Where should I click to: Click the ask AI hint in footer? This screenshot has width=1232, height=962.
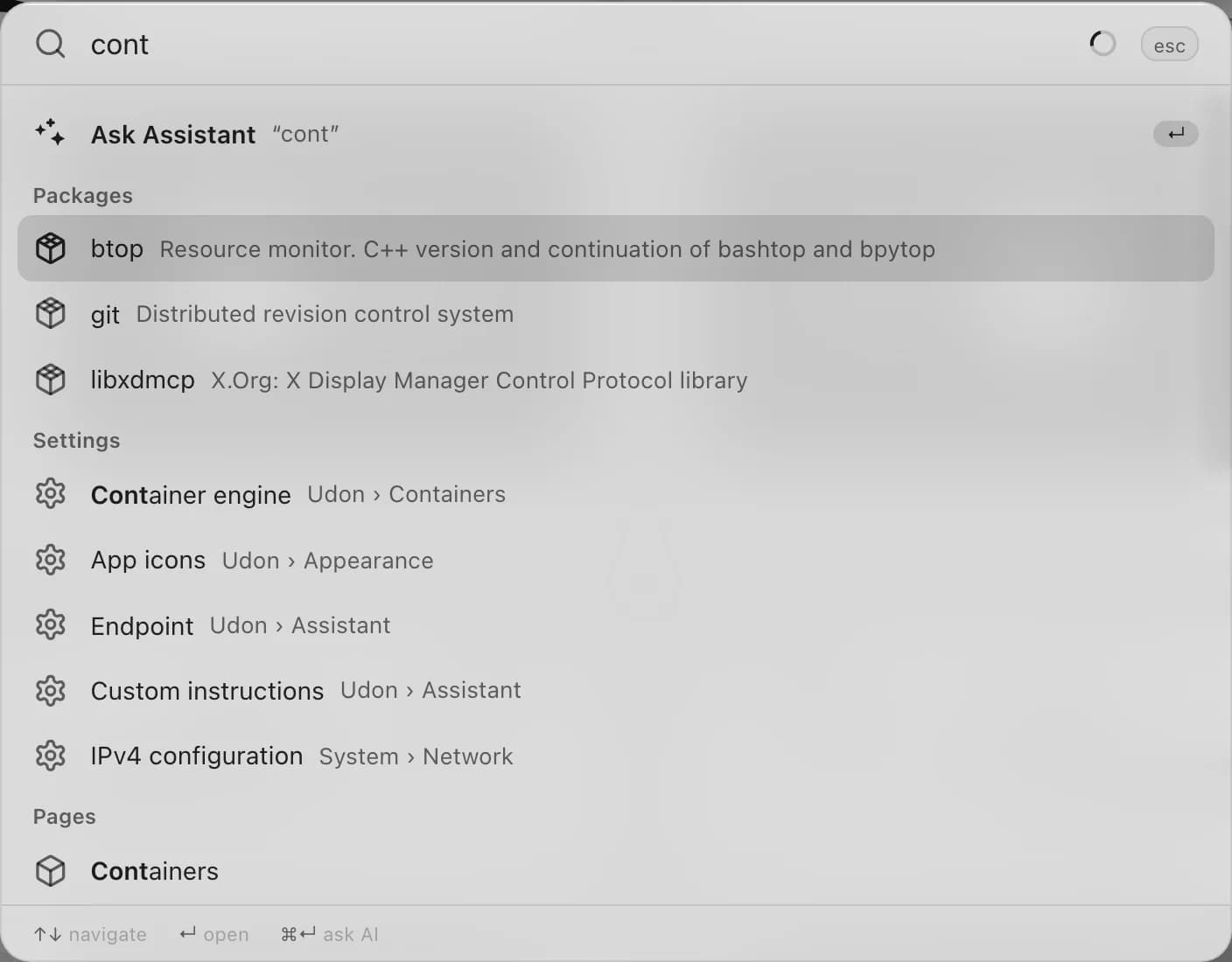pos(330,934)
